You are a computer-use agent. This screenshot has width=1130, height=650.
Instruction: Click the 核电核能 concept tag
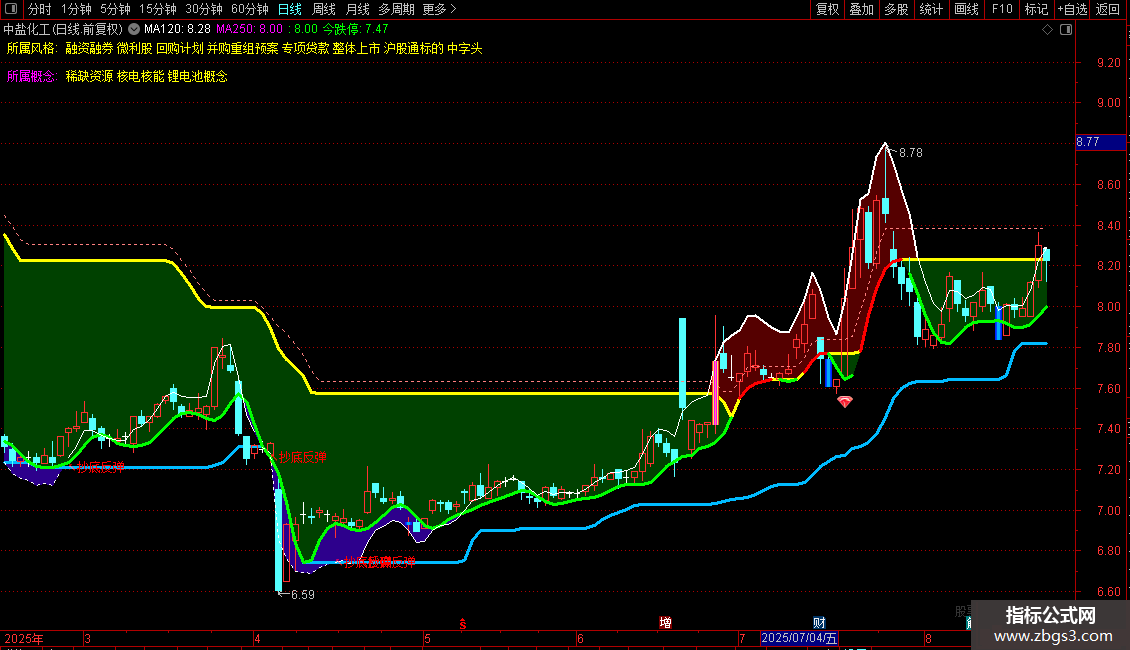pos(141,76)
